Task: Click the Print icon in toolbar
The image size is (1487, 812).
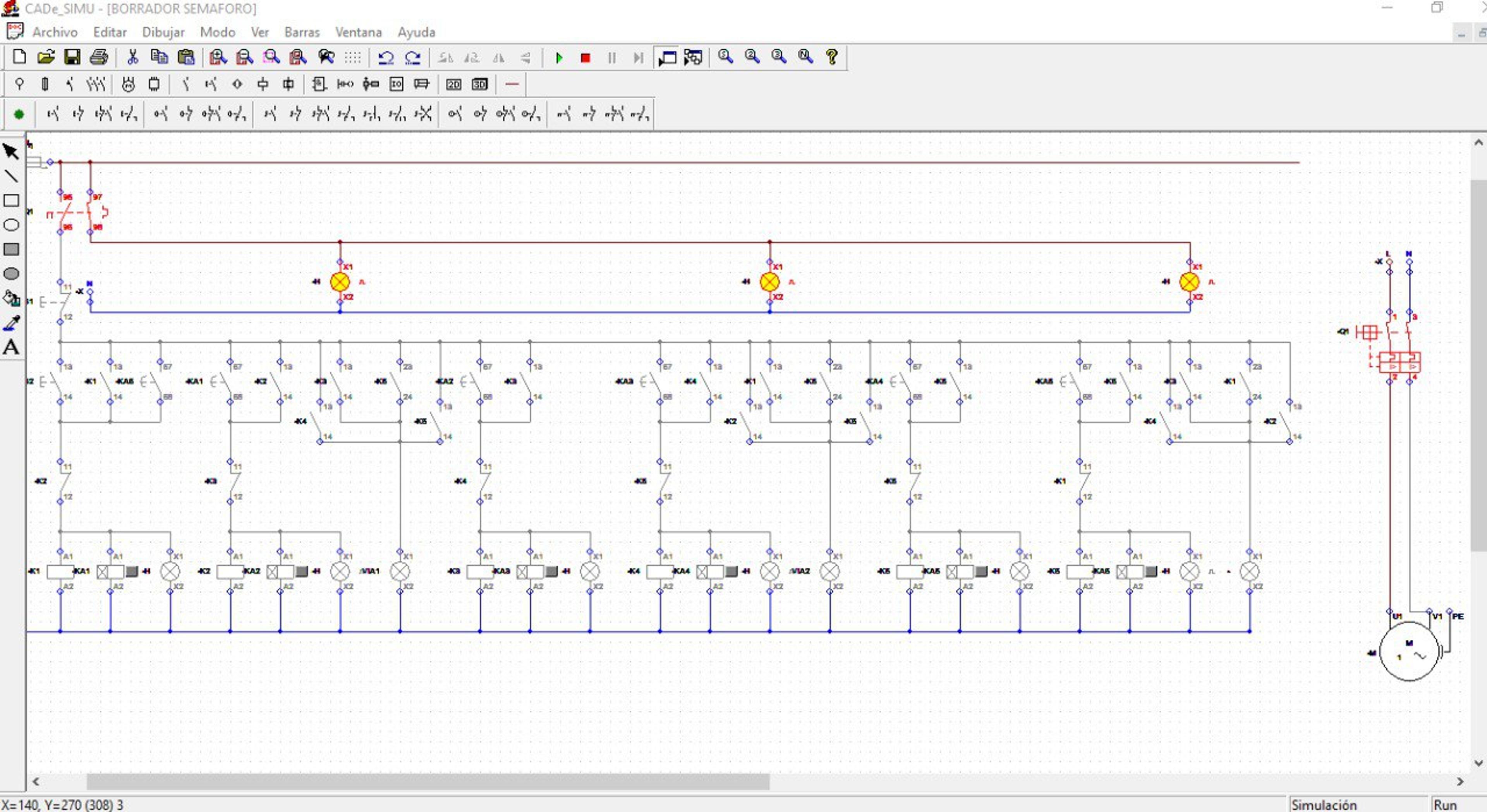Action: point(99,57)
